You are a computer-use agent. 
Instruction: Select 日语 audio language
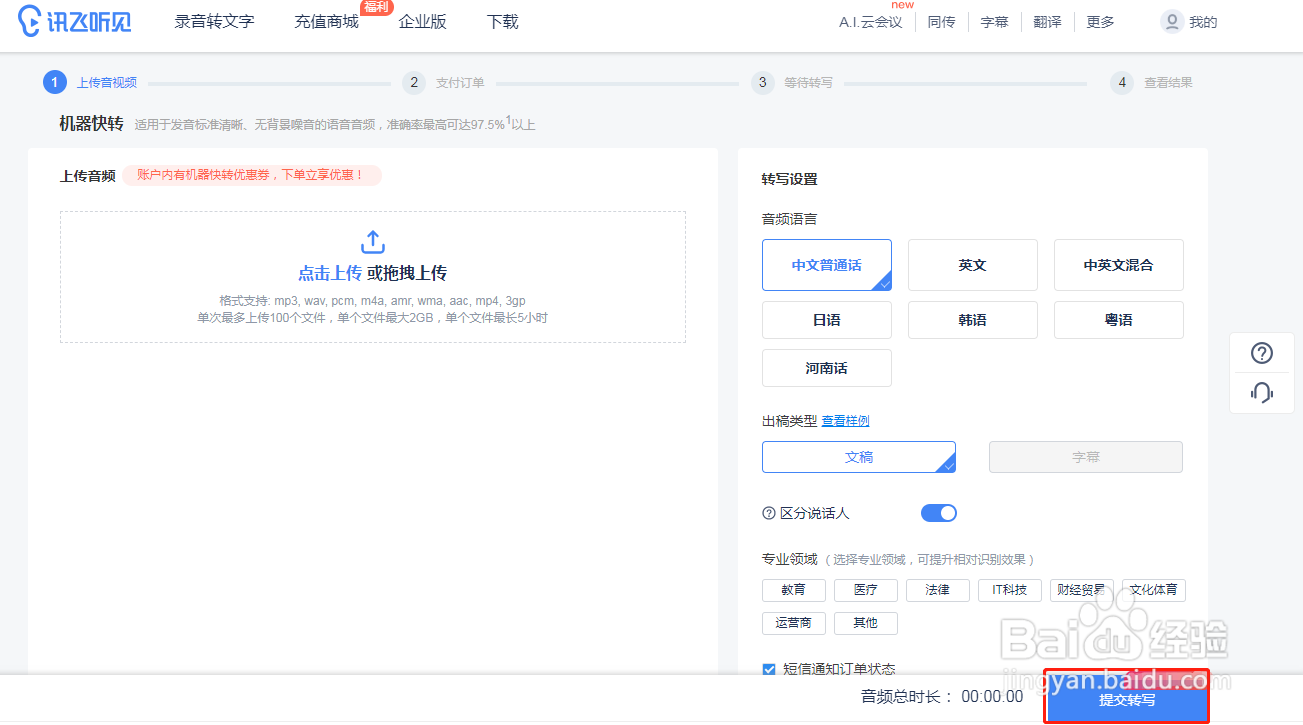[827, 320]
